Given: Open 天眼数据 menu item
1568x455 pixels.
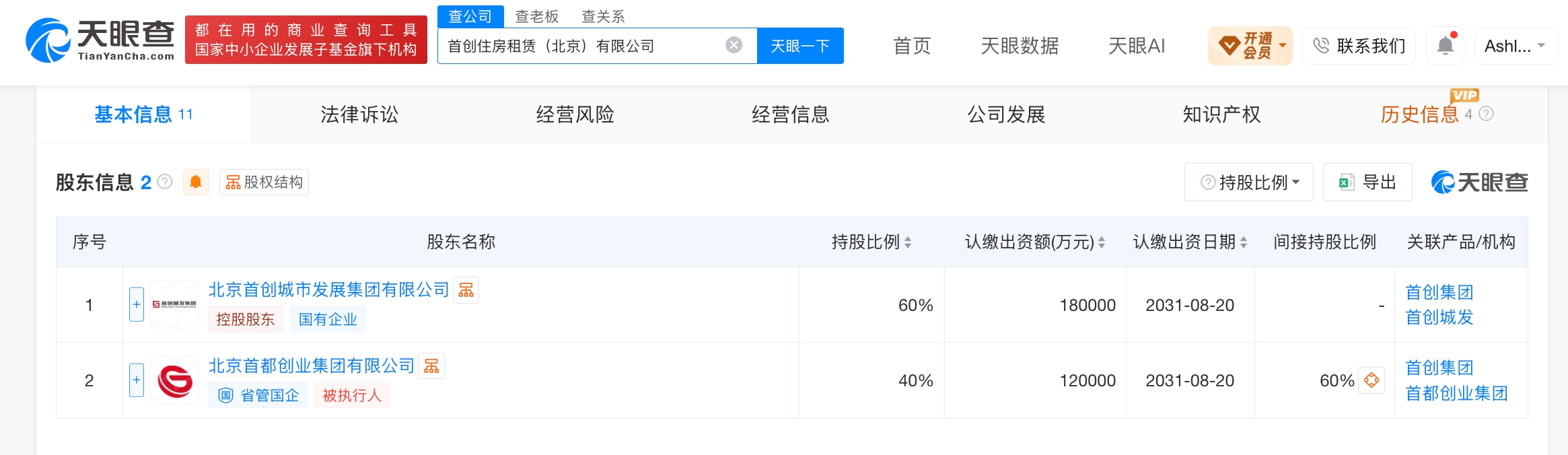Looking at the screenshot, I should click(1020, 46).
